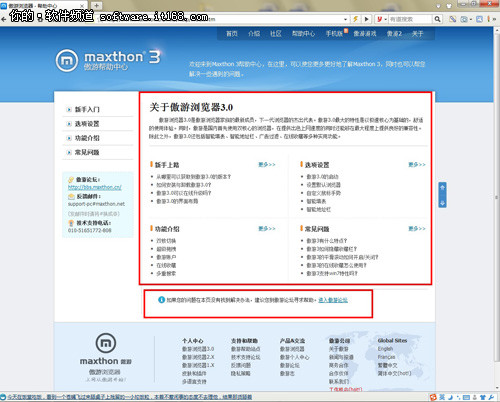500x402 pixels.
Task: Click page-down arrow on floating blue widget
Action: [x=442, y=203]
